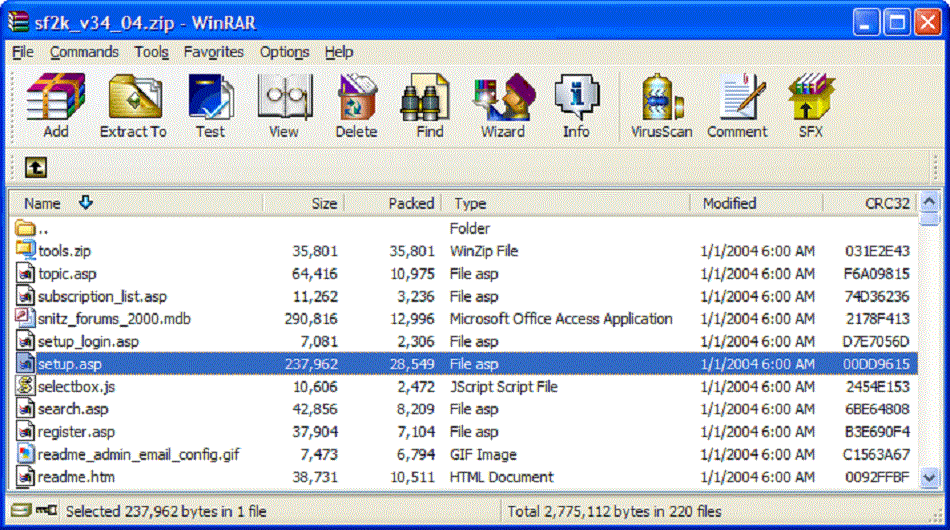950x530 pixels.
Task: Click size value 290,816
Action: 311,319
